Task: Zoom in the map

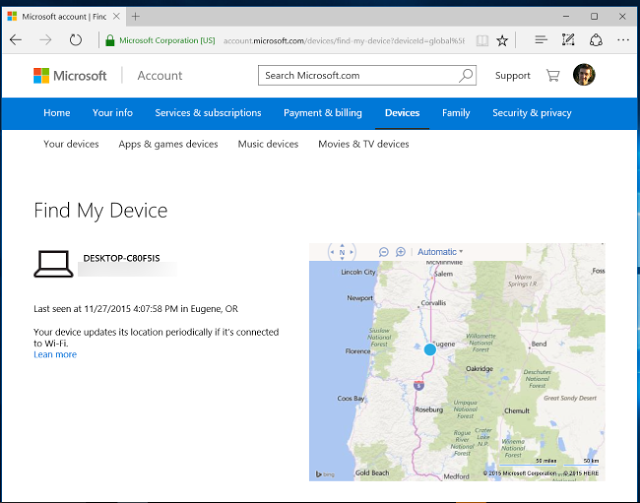Action: [x=401, y=252]
